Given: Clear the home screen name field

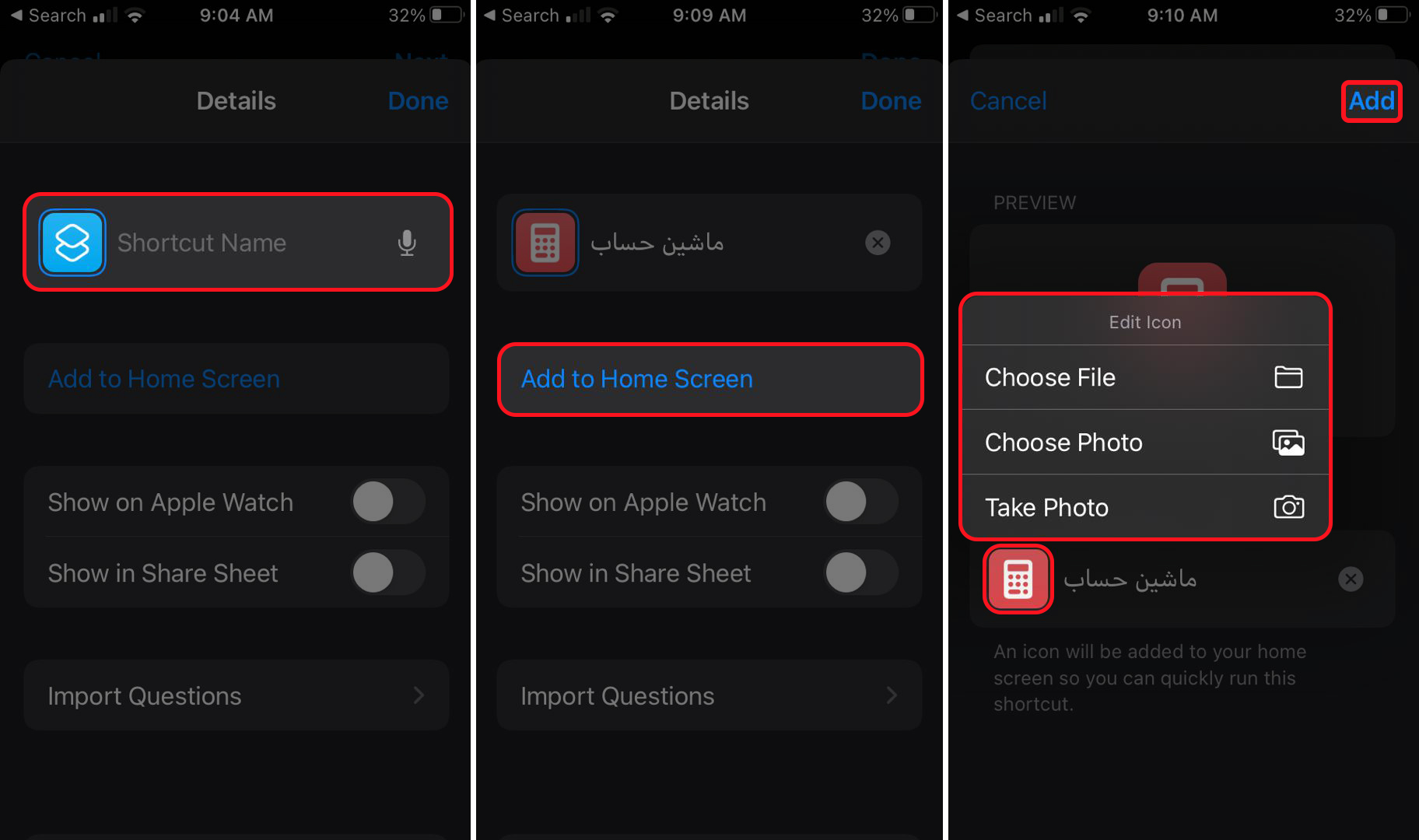Looking at the screenshot, I should tap(1351, 579).
